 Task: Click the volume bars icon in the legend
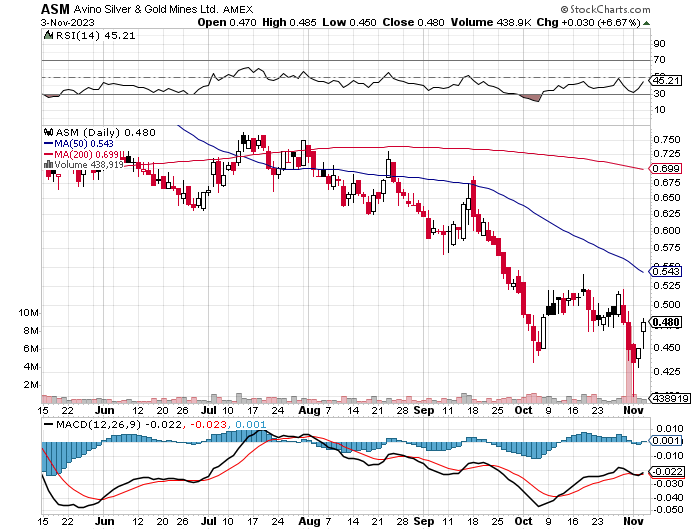48,165
